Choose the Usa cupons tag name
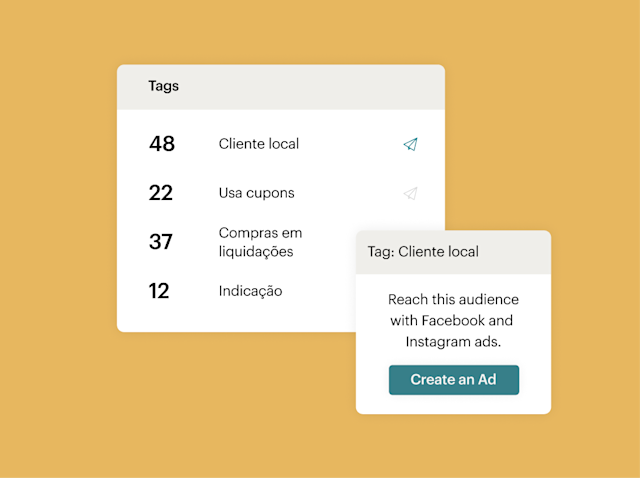This screenshot has width=640, height=478. pyautogui.click(x=256, y=193)
